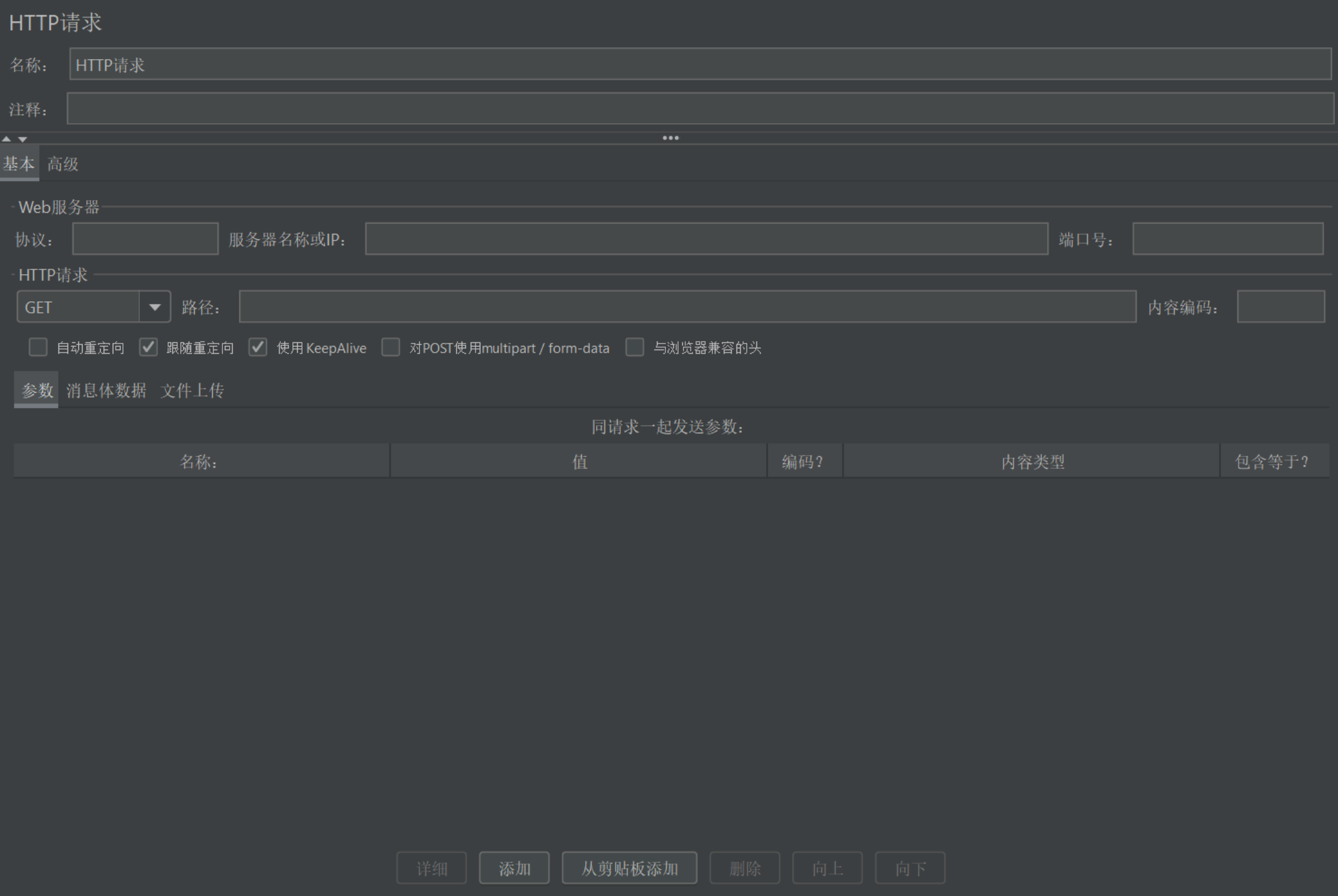
Task: Click the three-dot divider handle
Action: (x=670, y=138)
